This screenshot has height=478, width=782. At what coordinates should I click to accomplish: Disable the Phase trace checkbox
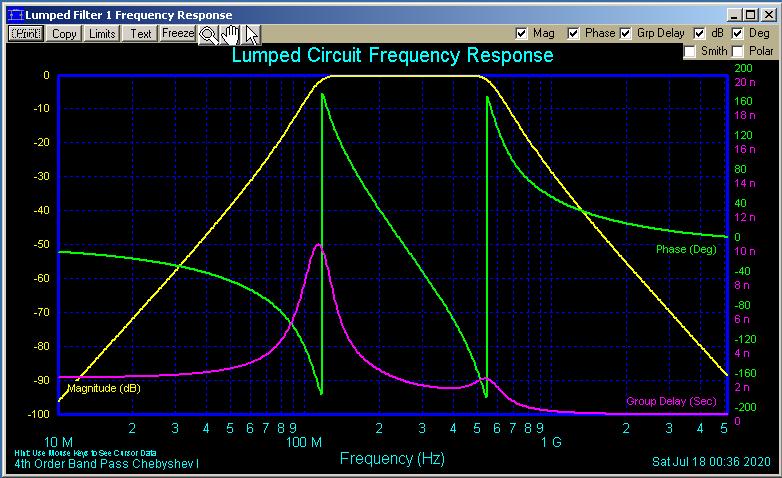tap(573, 33)
